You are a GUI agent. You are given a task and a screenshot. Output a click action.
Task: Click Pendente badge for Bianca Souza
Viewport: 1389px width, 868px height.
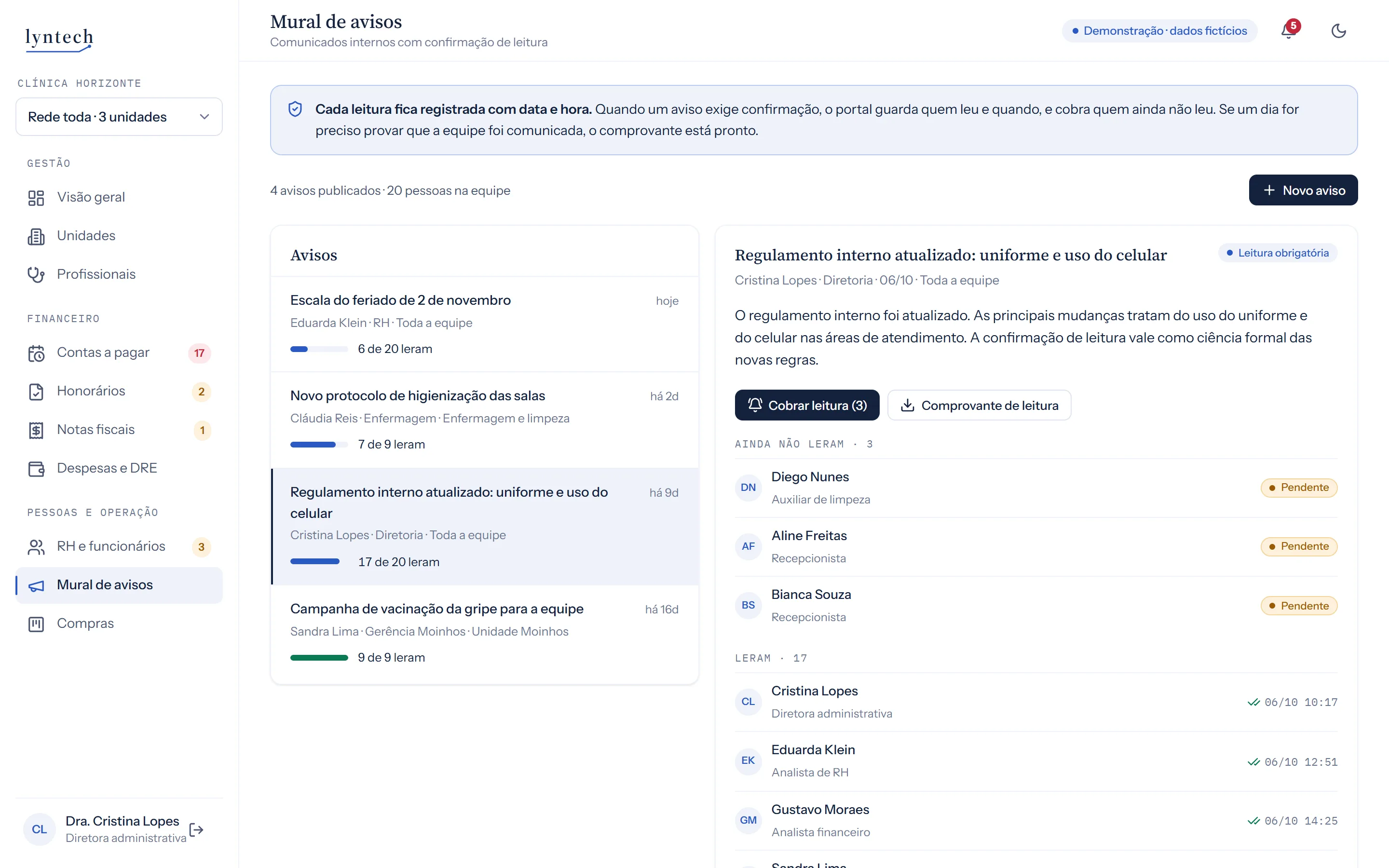pyautogui.click(x=1299, y=606)
